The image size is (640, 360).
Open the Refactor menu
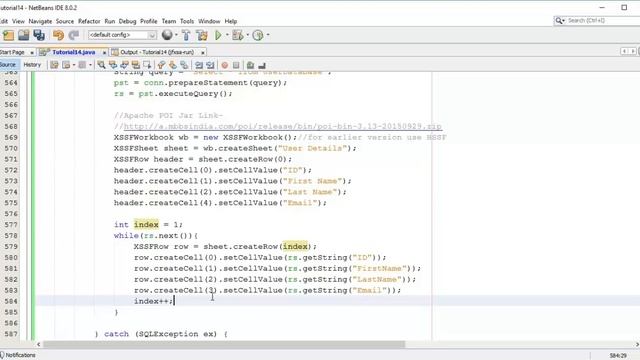pos(89,21)
